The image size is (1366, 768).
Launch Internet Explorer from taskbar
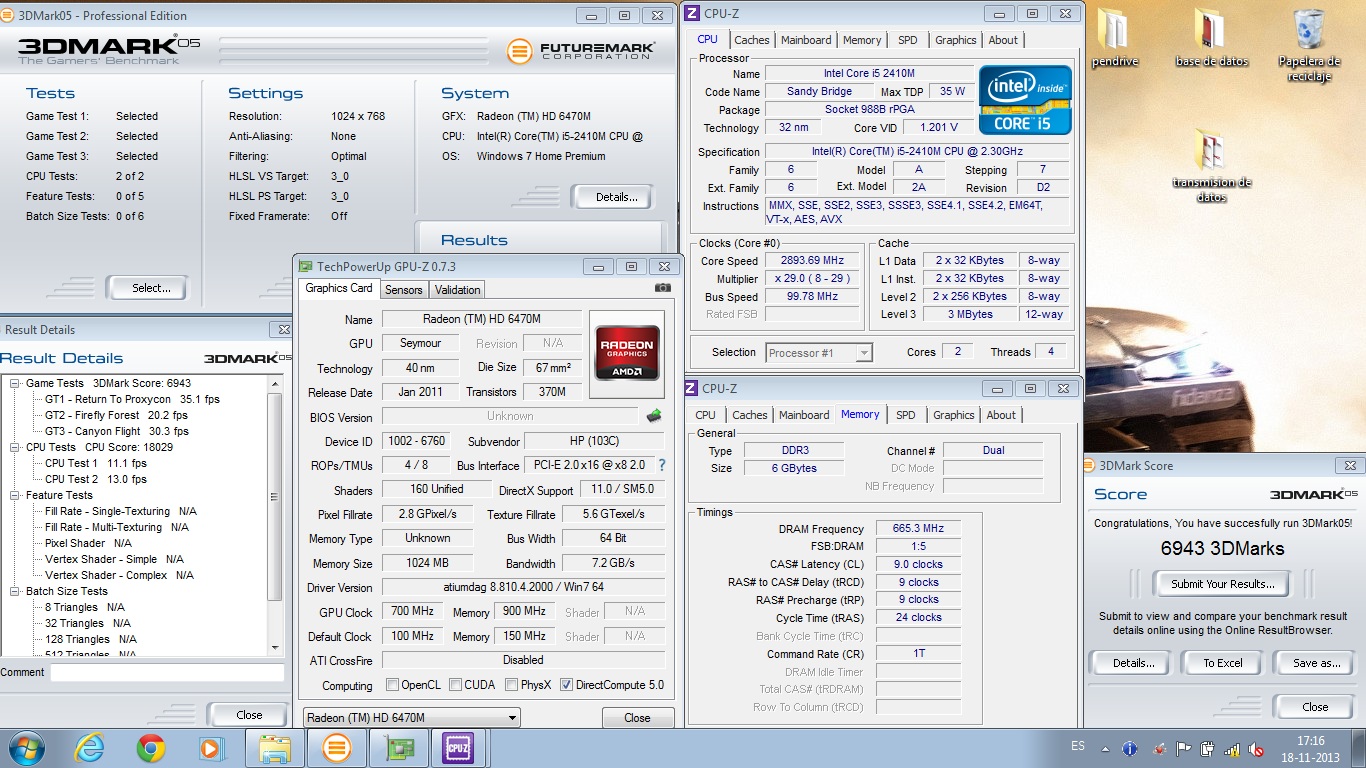click(x=90, y=748)
